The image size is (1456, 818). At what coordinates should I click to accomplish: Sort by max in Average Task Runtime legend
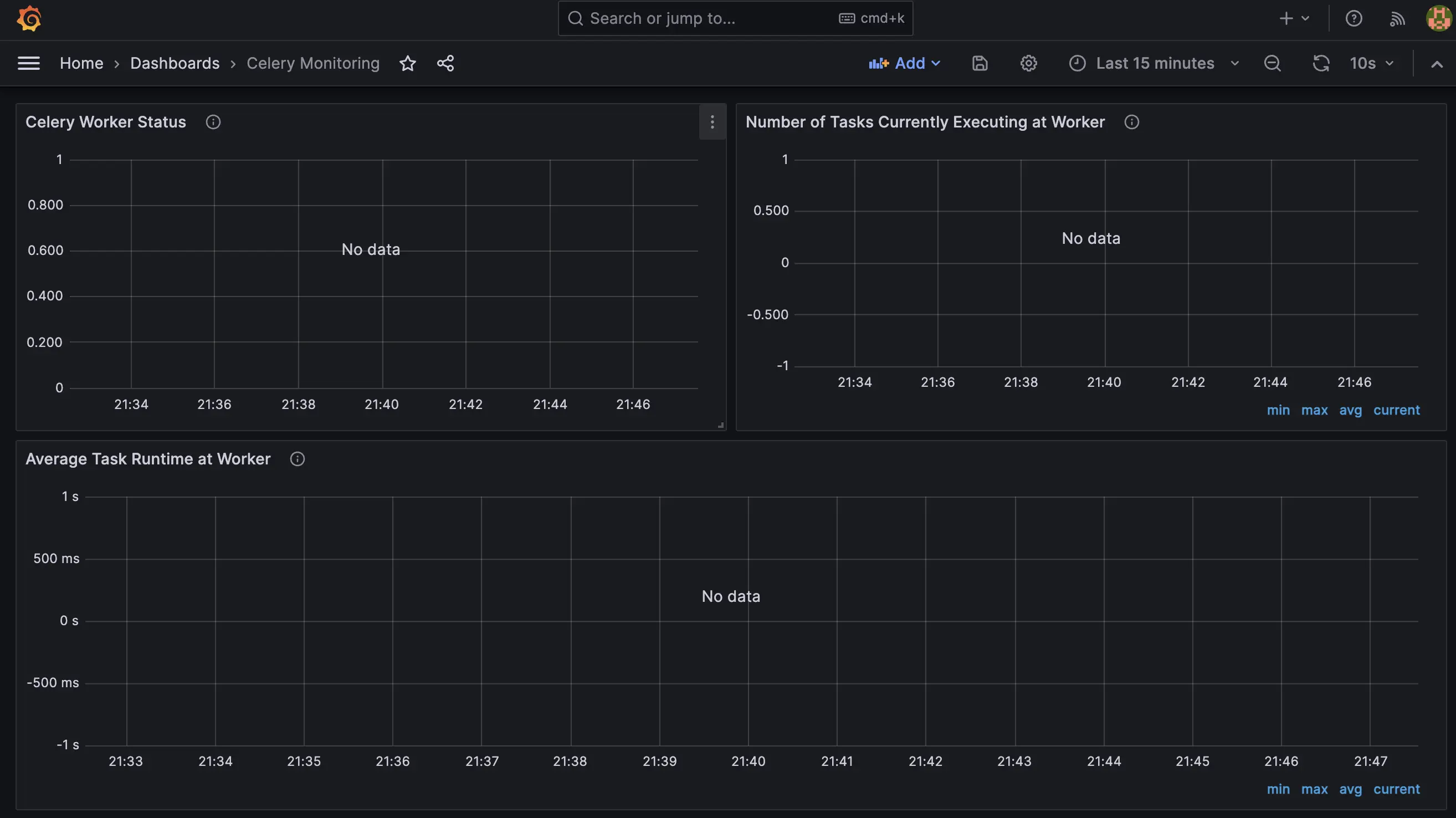pos(1314,789)
